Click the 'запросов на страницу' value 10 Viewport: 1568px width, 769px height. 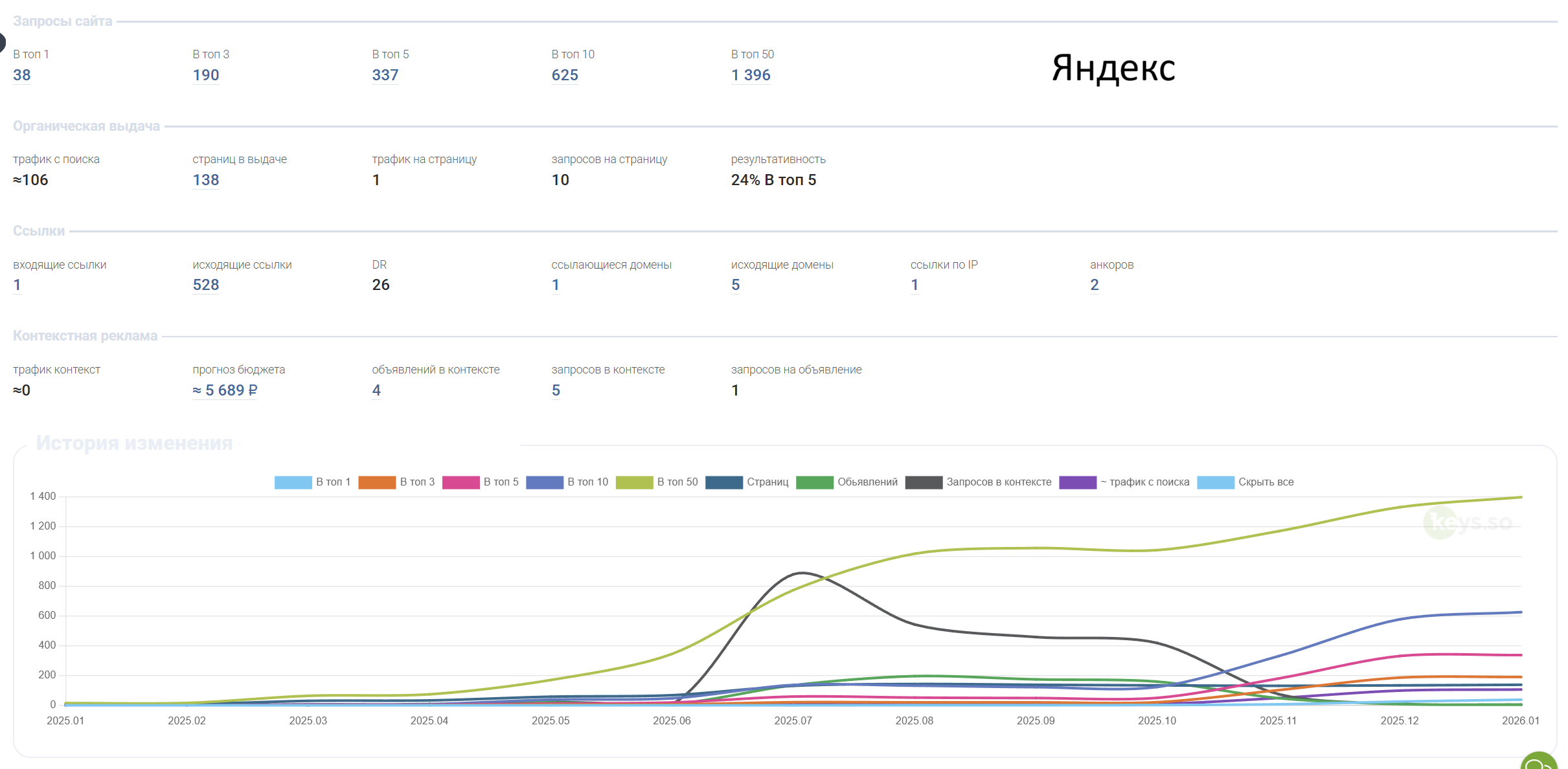(x=560, y=180)
